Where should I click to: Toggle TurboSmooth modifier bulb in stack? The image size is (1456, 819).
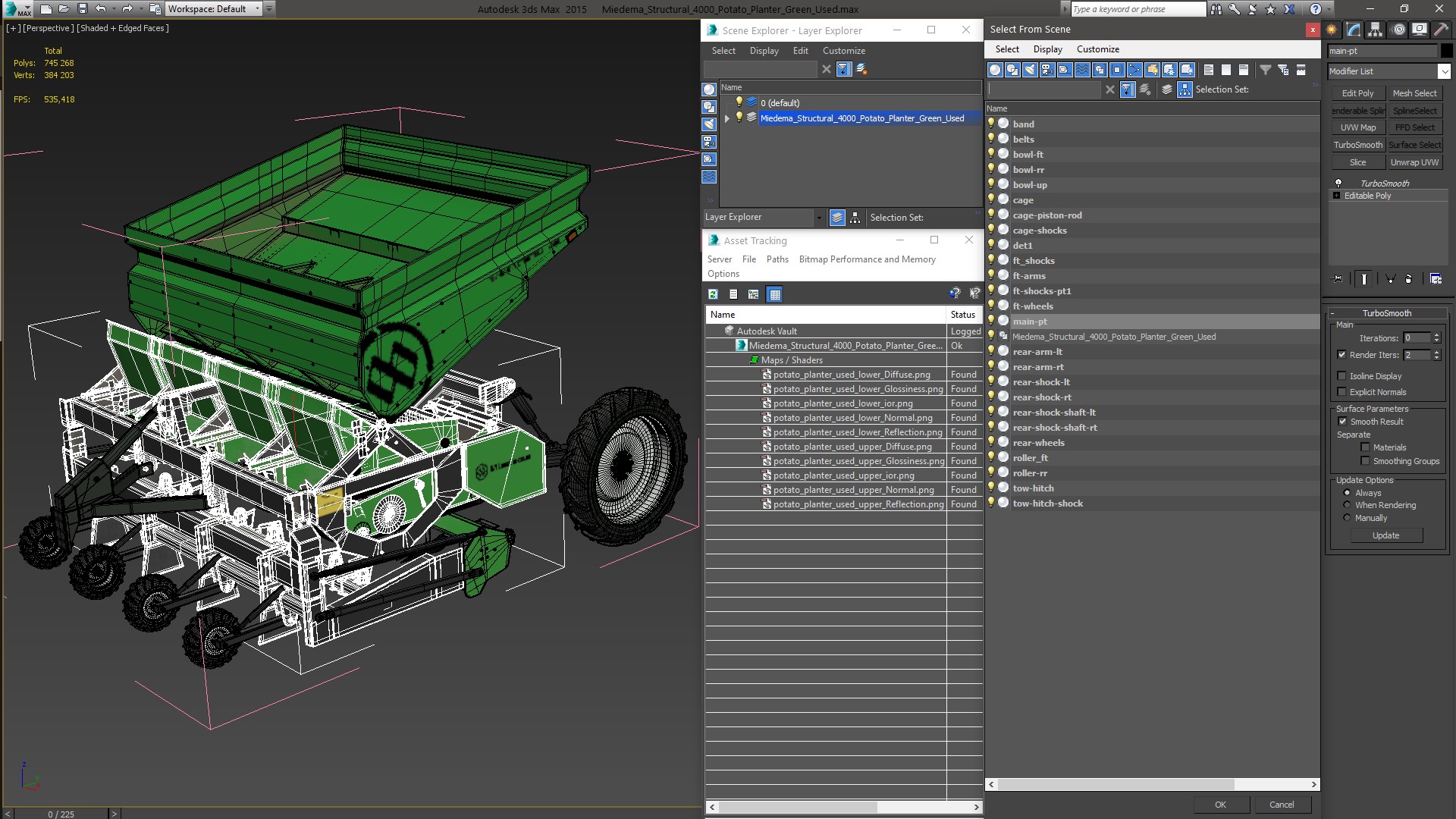click(x=1338, y=184)
